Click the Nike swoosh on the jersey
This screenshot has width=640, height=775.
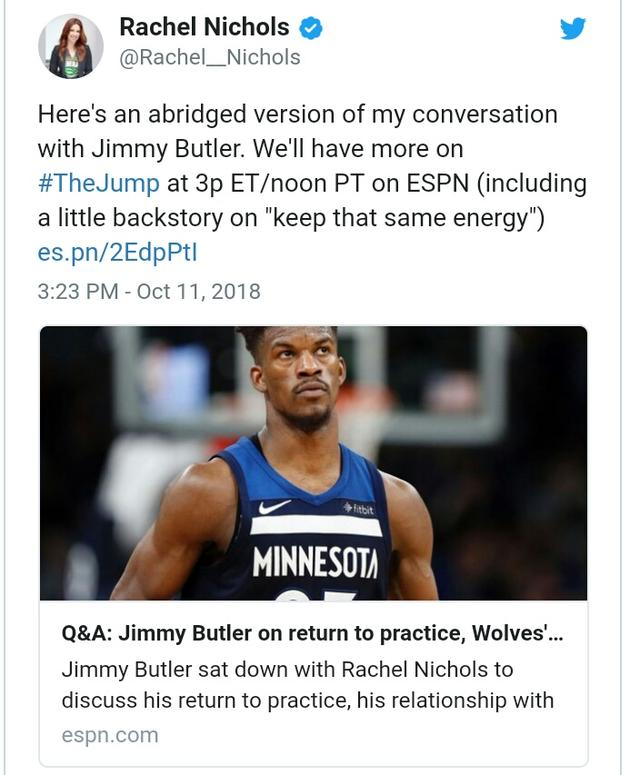click(x=274, y=506)
